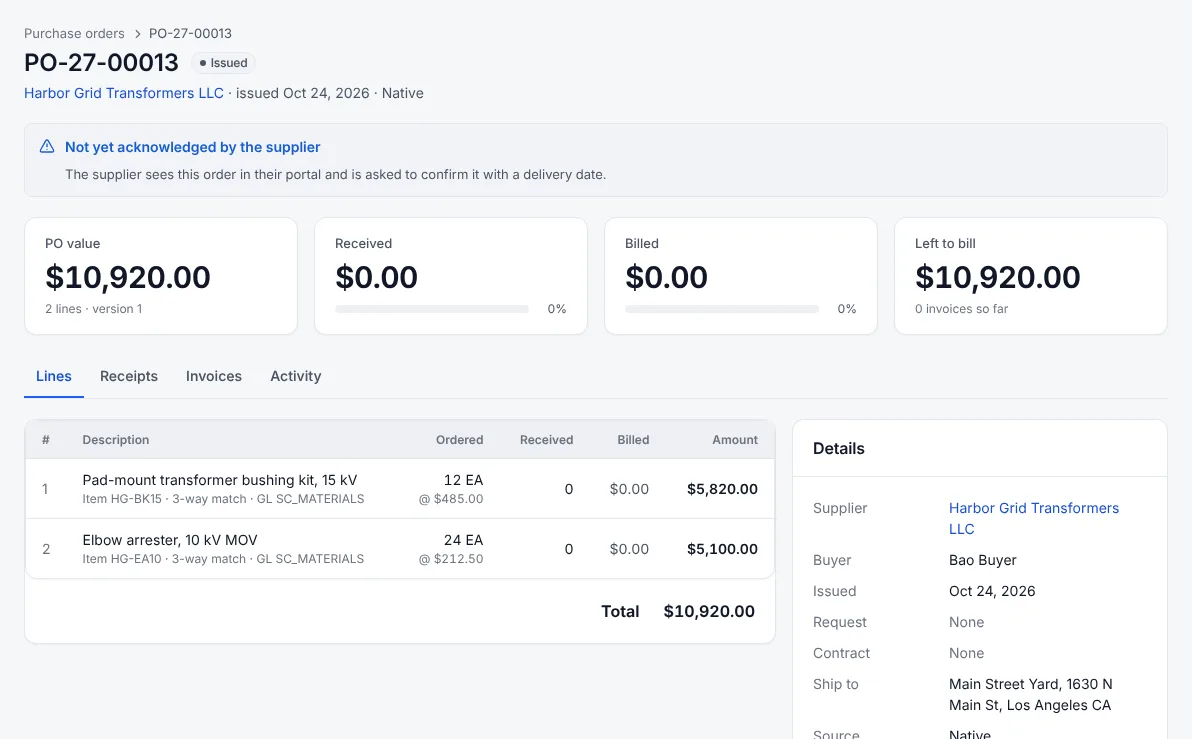Click the Description column header
This screenshot has height=739, width=1192.
(116, 439)
